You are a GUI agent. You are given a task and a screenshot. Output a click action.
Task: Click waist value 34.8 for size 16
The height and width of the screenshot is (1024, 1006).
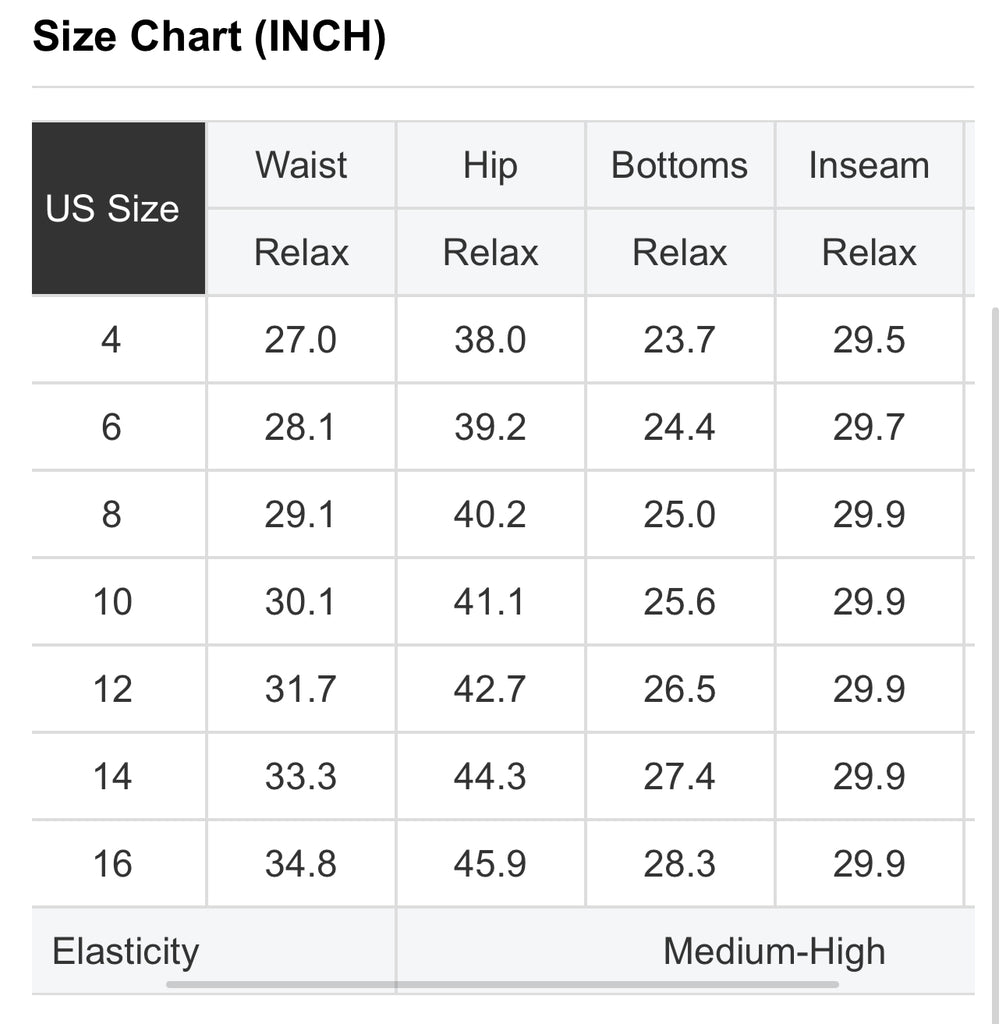click(x=300, y=863)
